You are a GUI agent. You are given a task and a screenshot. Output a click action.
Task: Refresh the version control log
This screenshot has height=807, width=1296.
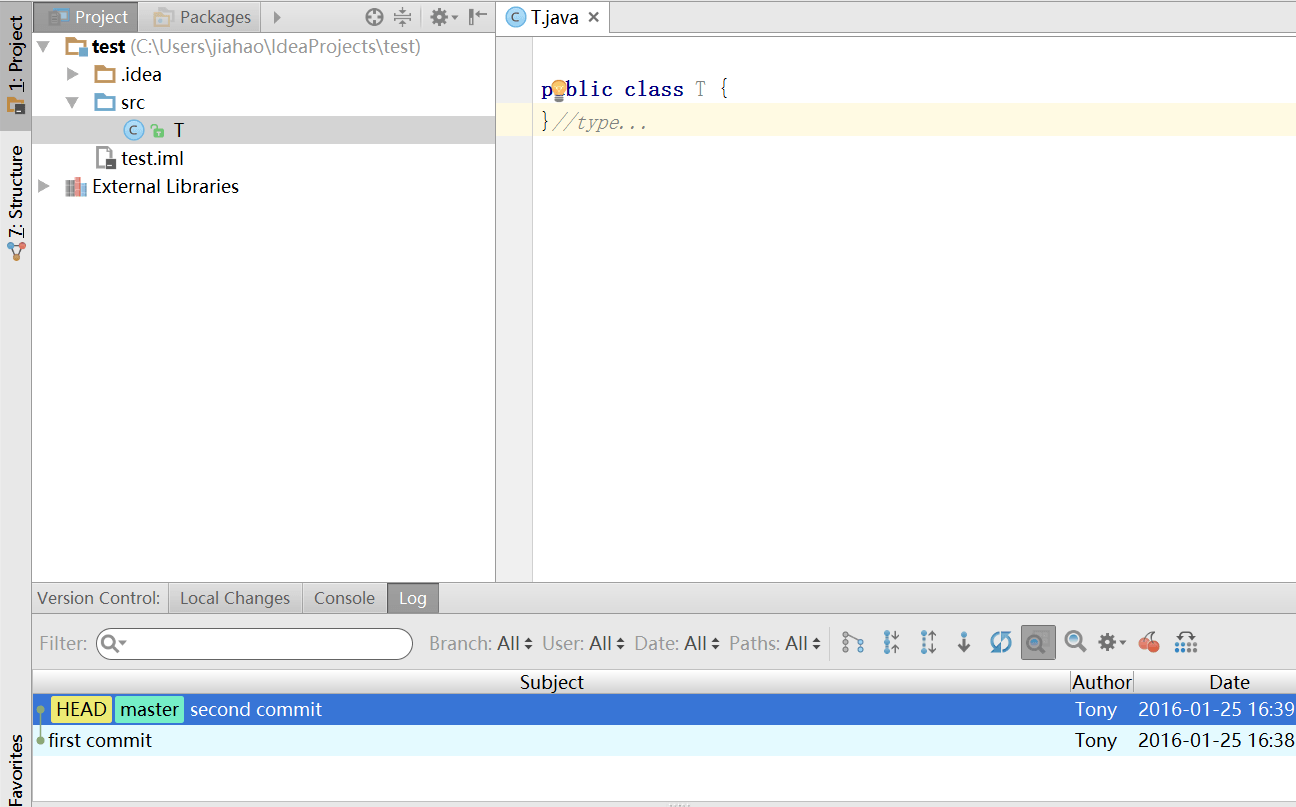click(x=1001, y=642)
